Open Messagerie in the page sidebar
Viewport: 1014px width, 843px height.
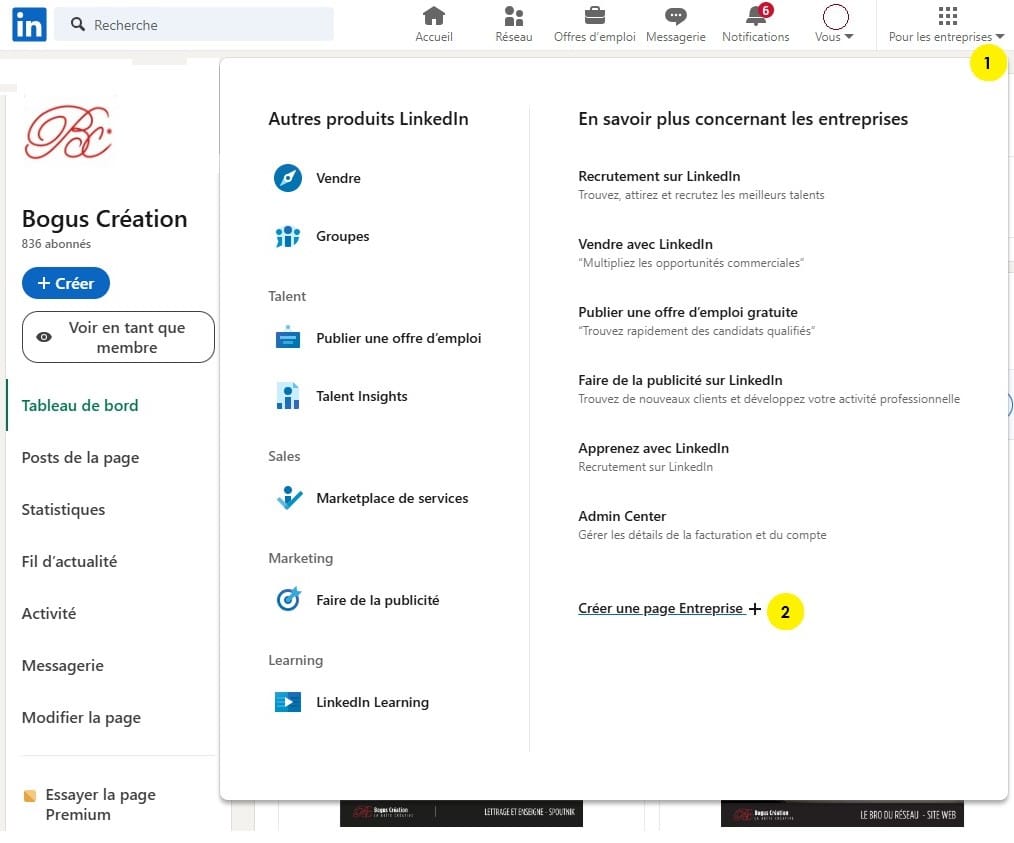63,665
